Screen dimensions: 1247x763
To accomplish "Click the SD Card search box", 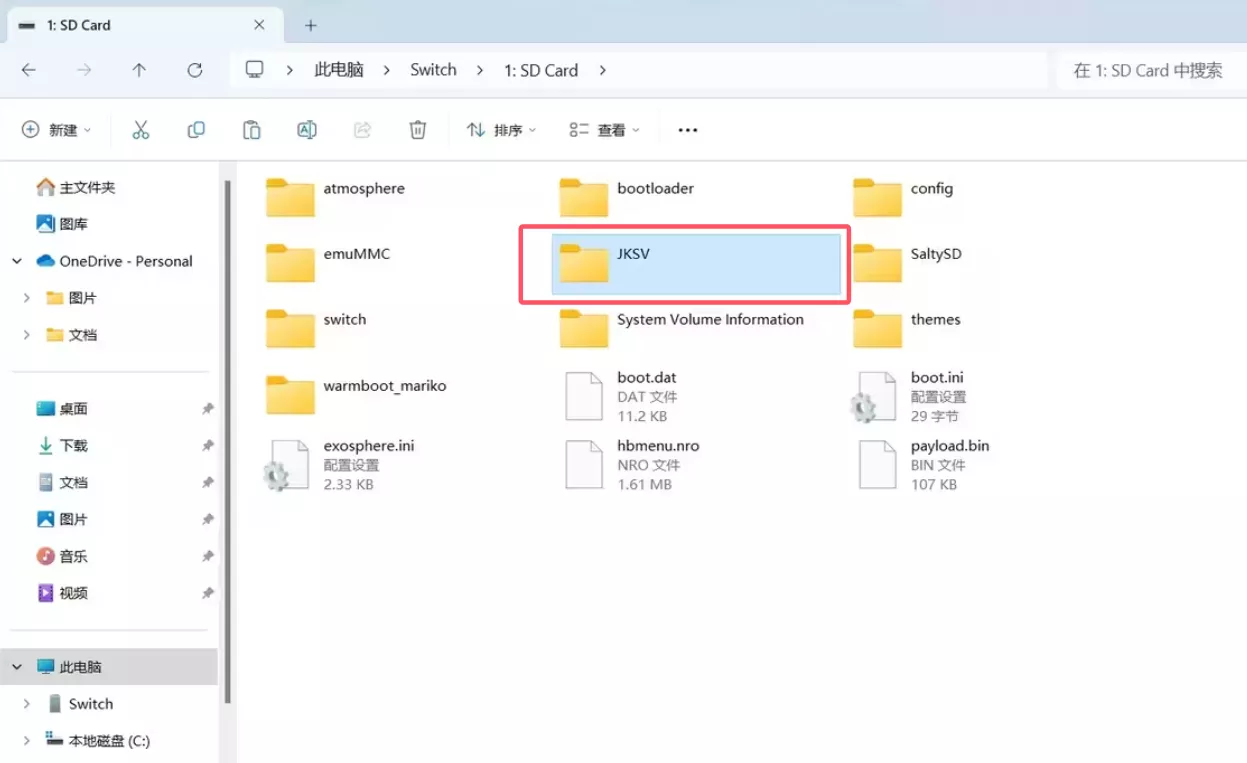I will [x=1147, y=70].
